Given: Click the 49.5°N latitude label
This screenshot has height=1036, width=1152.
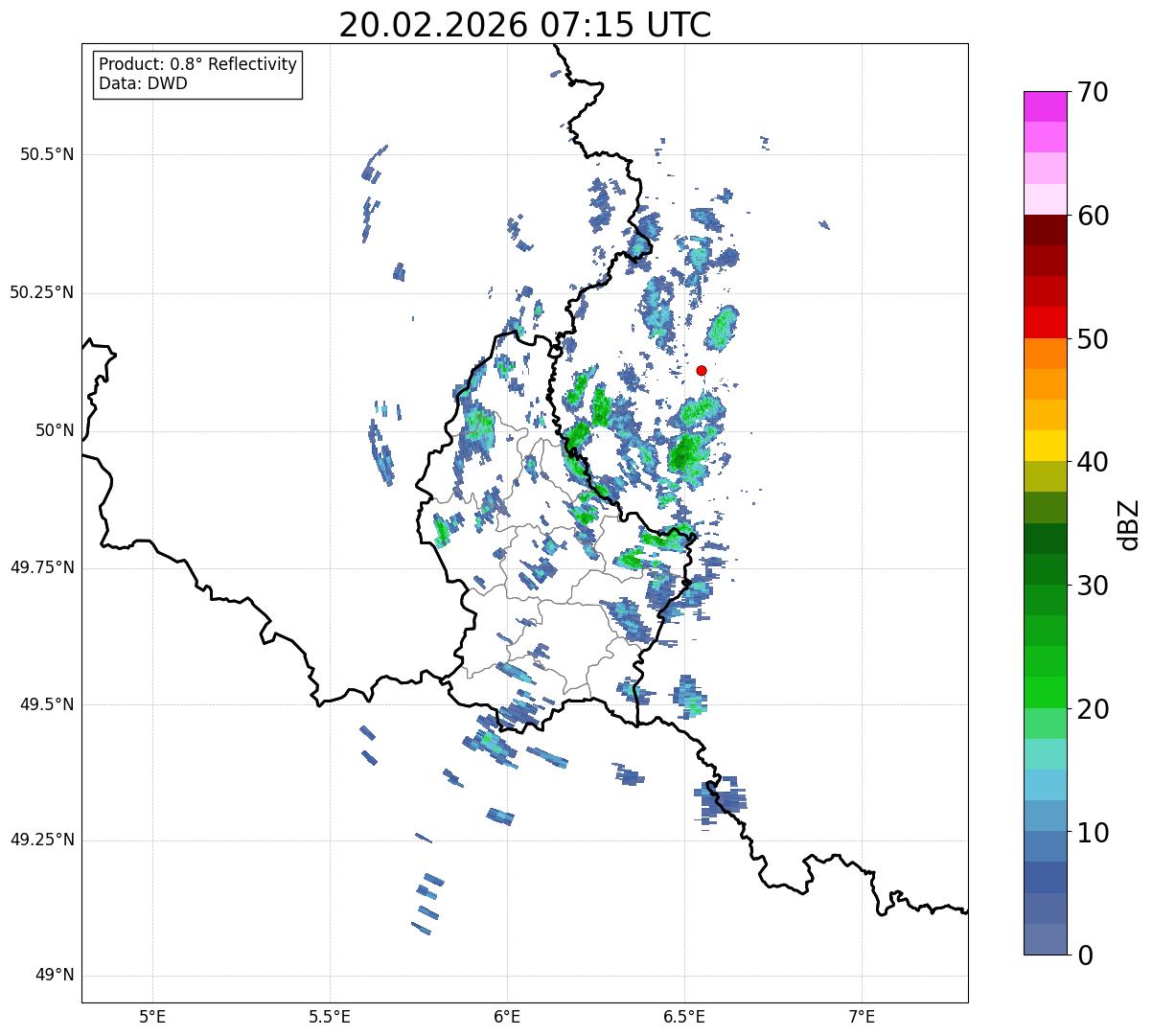Looking at the screenshot, I should point(47,704).
